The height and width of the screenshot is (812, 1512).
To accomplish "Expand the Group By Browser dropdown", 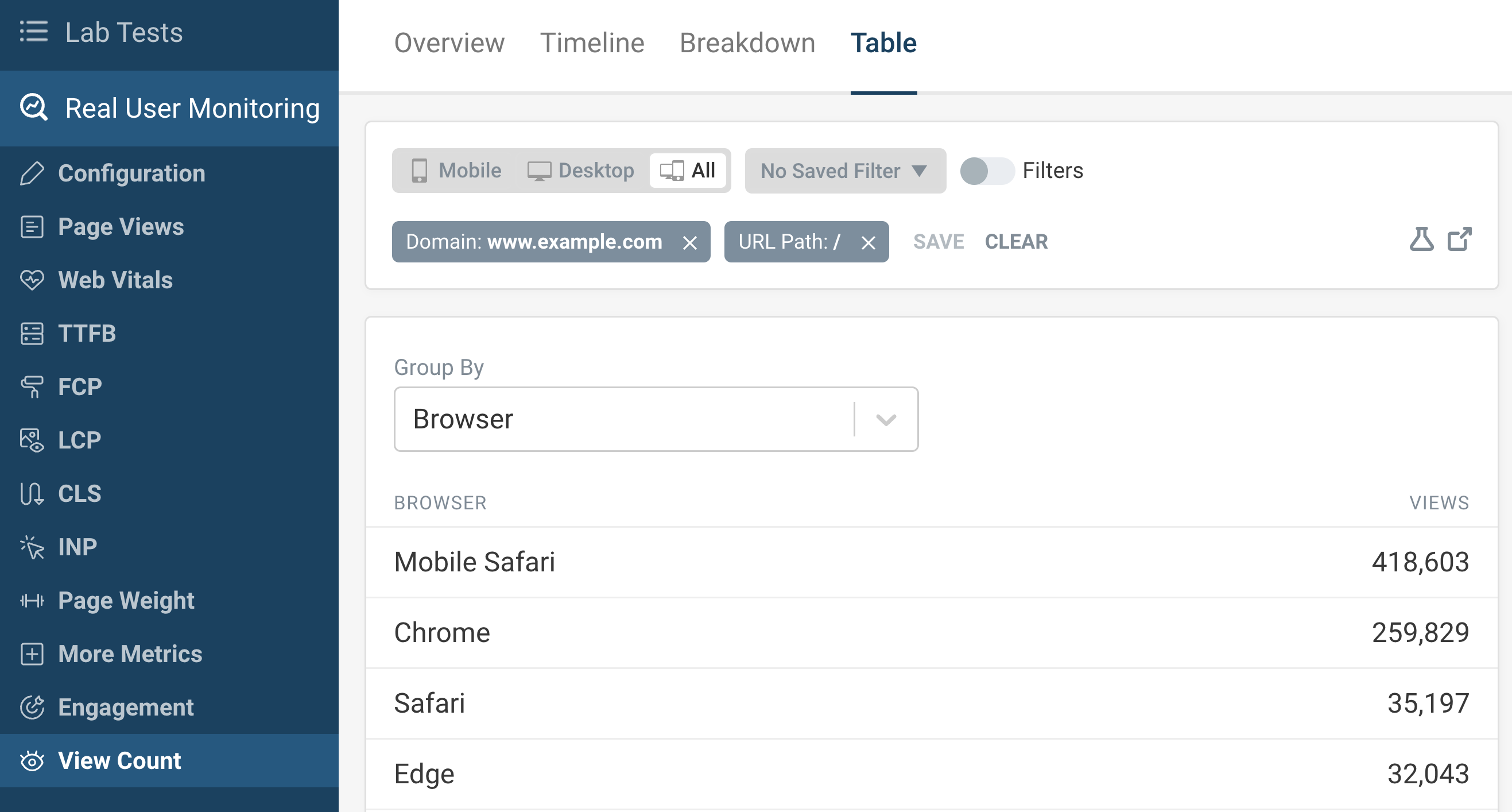I will coord(885,418).
